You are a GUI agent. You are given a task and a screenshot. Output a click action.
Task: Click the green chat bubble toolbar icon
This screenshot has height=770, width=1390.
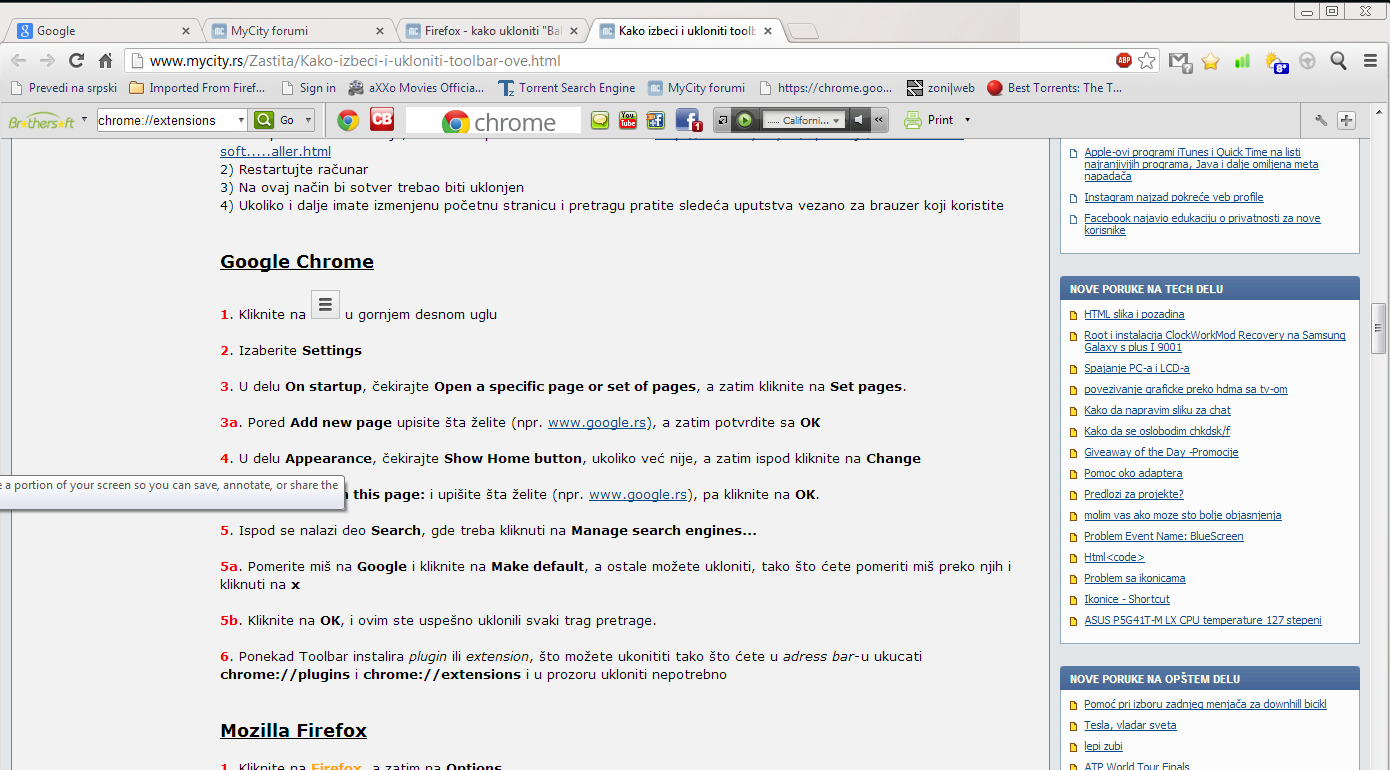pyautogui.click(x=599, y=121)
